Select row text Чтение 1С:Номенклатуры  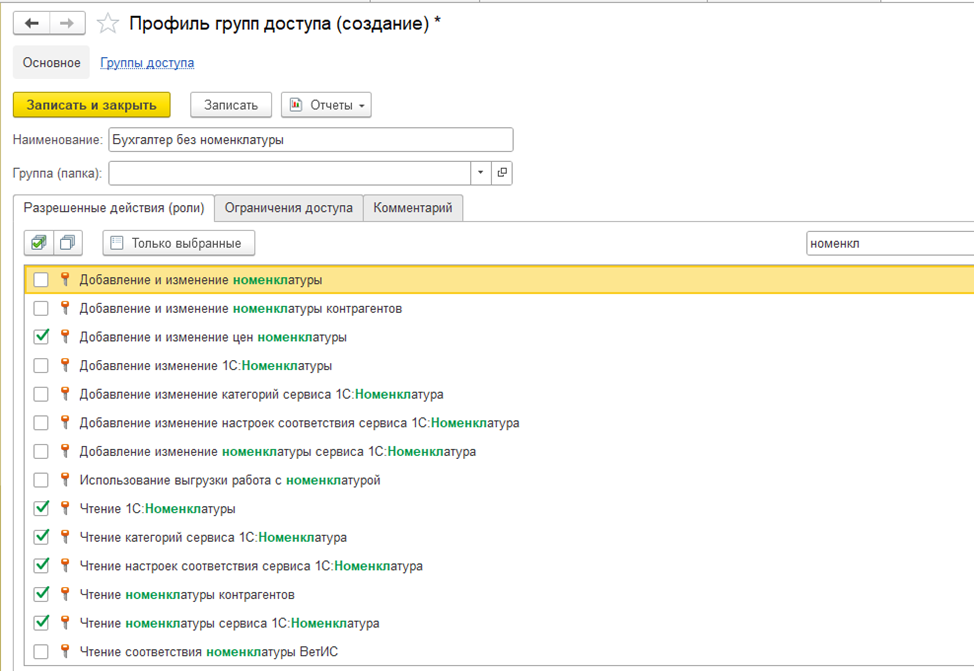click(x=157, y=508)
